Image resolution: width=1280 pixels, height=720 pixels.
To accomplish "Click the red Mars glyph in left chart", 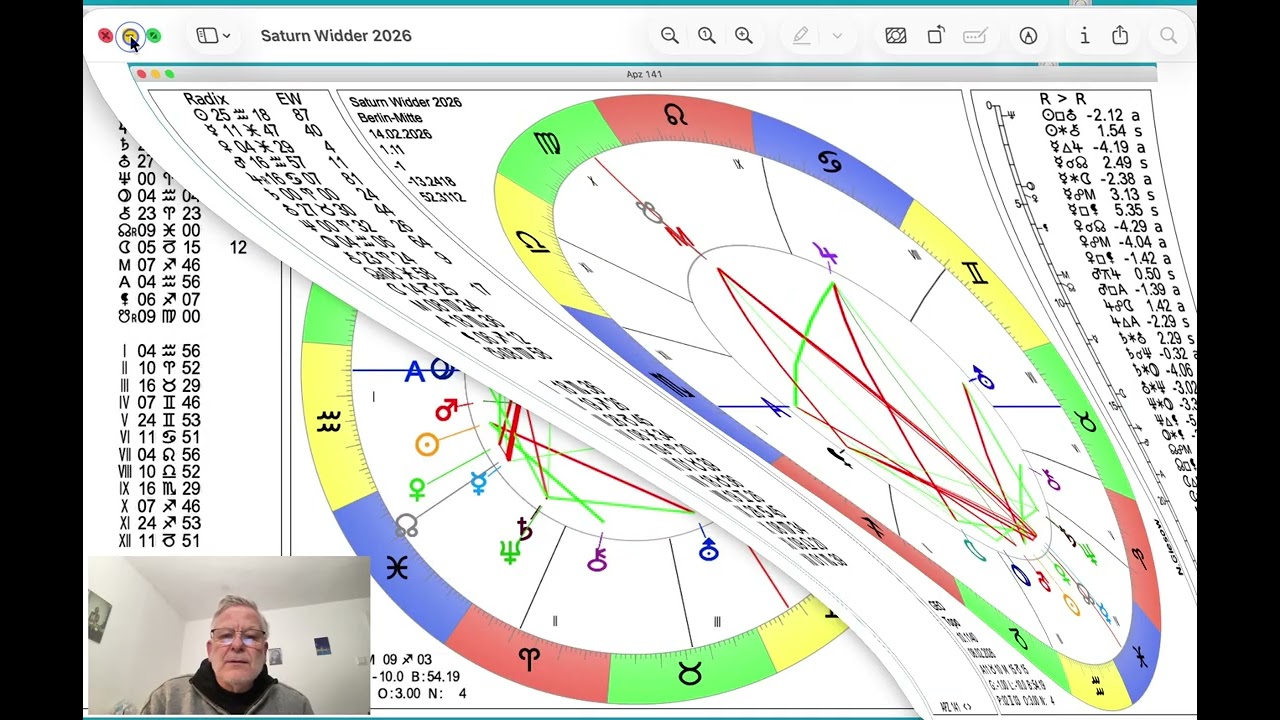I will click(446, 410).
